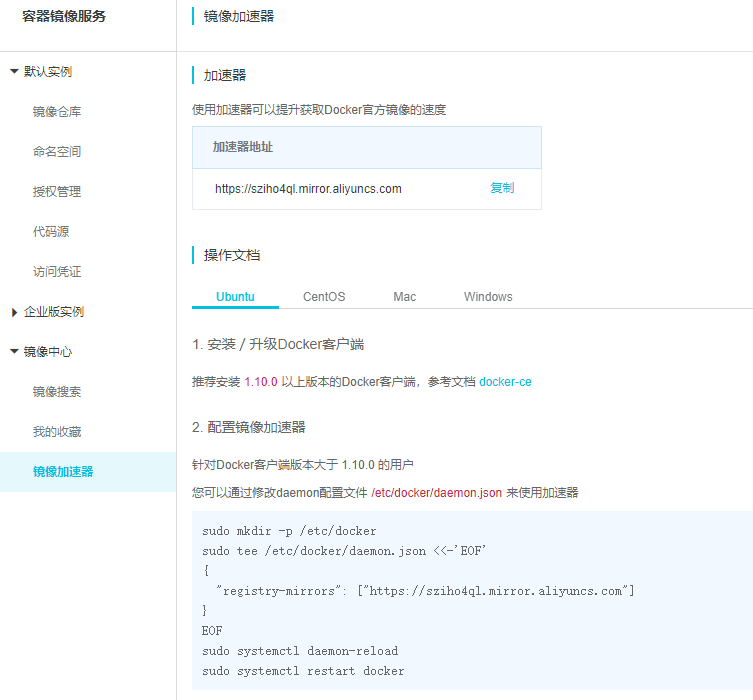Open 镜像仓库 in the sidebar
Screen dimensions: 753x700
point(57,112)
